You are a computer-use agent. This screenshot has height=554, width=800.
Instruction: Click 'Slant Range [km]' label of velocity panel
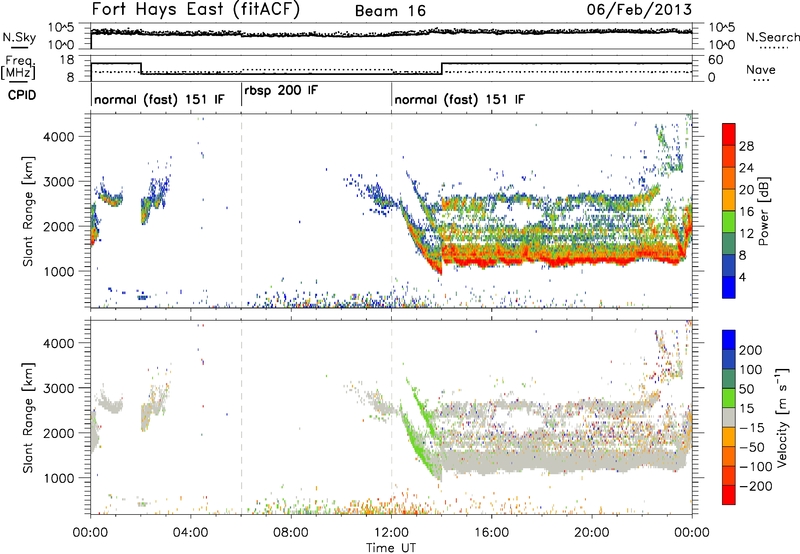[x=28, y=417]
